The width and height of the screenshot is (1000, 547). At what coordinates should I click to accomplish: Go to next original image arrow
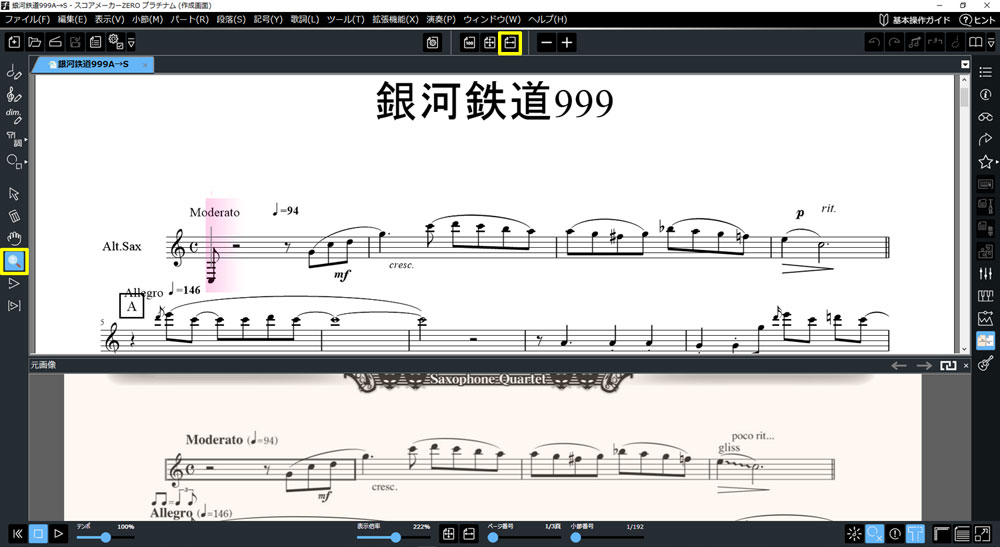(924, 365)
